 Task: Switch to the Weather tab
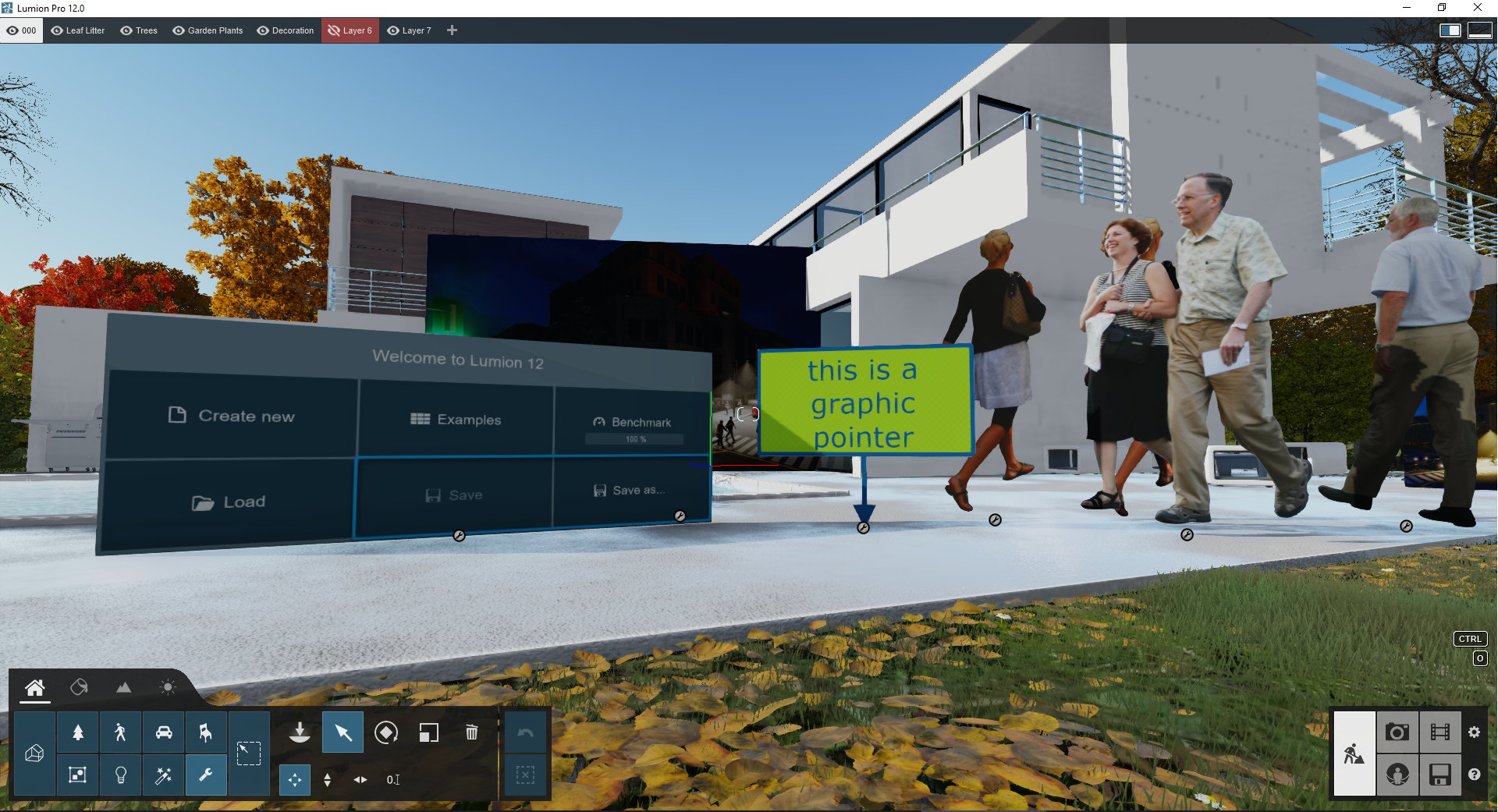point(167,687)
